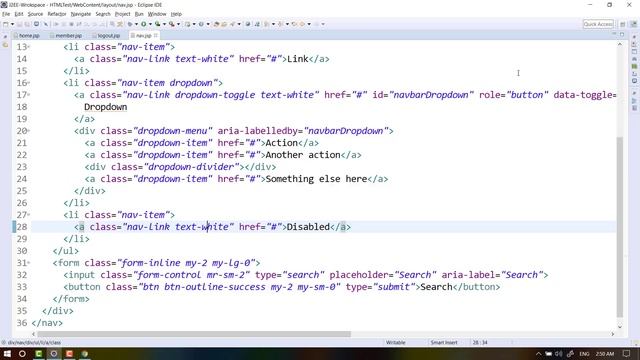This screenshot has height=360, width=640.
Task: Click the scroll-down arrow of the editor
Action: click(x=620, y=327)
